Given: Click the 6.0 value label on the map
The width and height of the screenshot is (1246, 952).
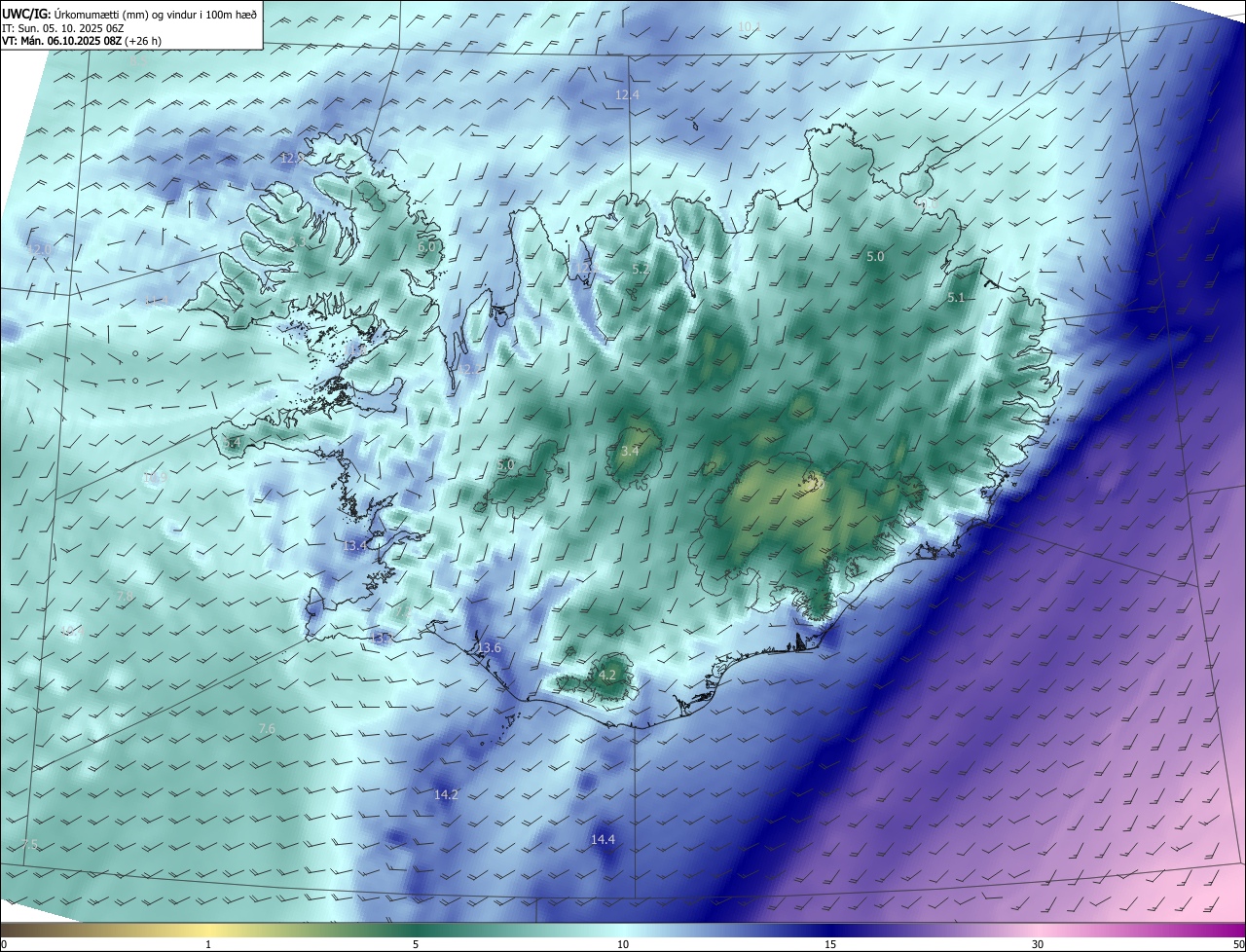Looking at the screenshot, I should tap(426, 247).
